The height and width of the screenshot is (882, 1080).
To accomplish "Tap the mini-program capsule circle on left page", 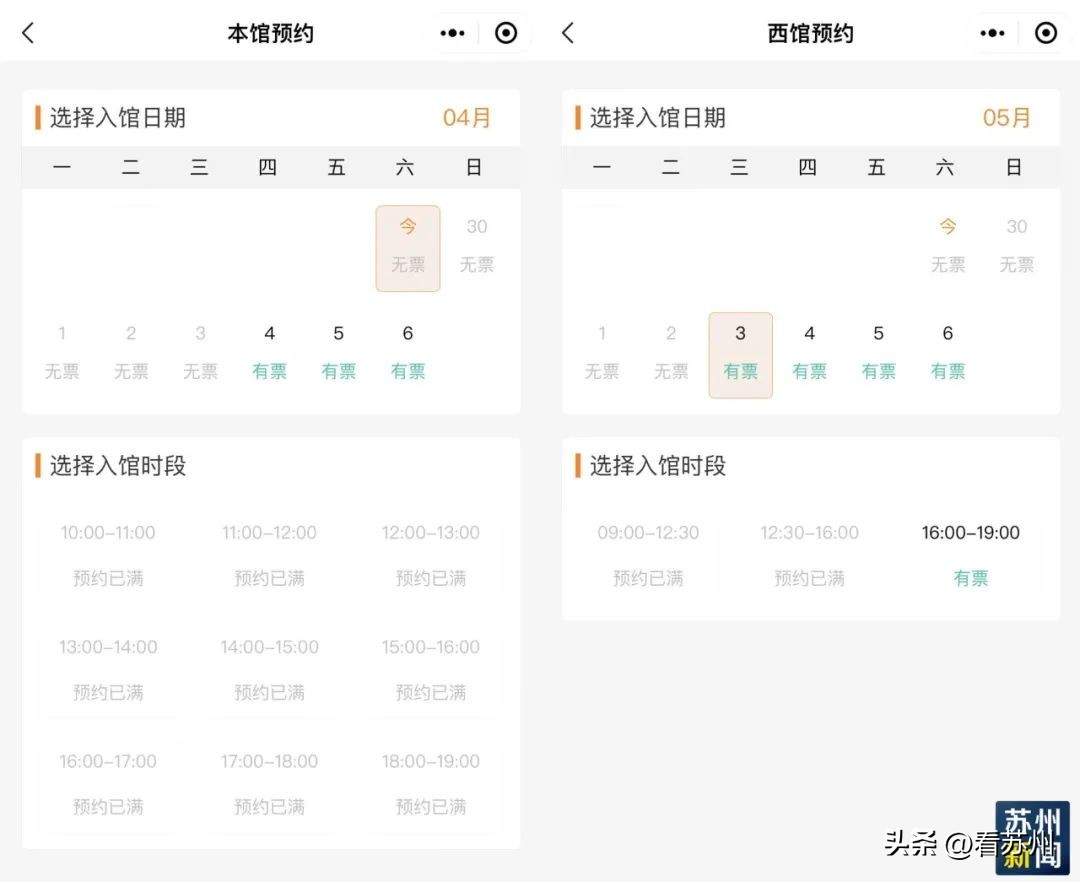I will click(506, 32).
